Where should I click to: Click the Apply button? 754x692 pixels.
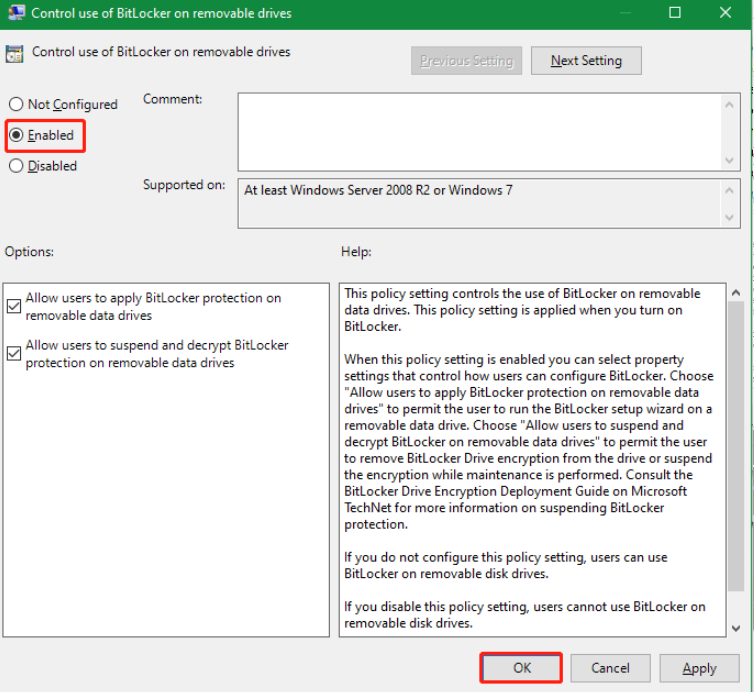click(x=699, y=667)
